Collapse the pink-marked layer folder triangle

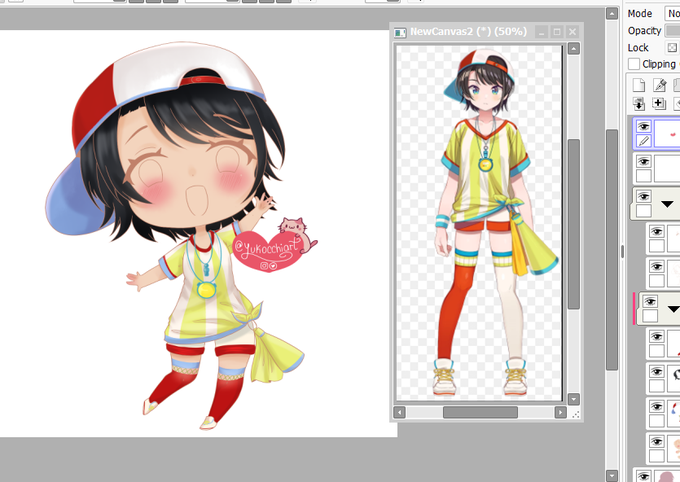(x=673, y=309)
